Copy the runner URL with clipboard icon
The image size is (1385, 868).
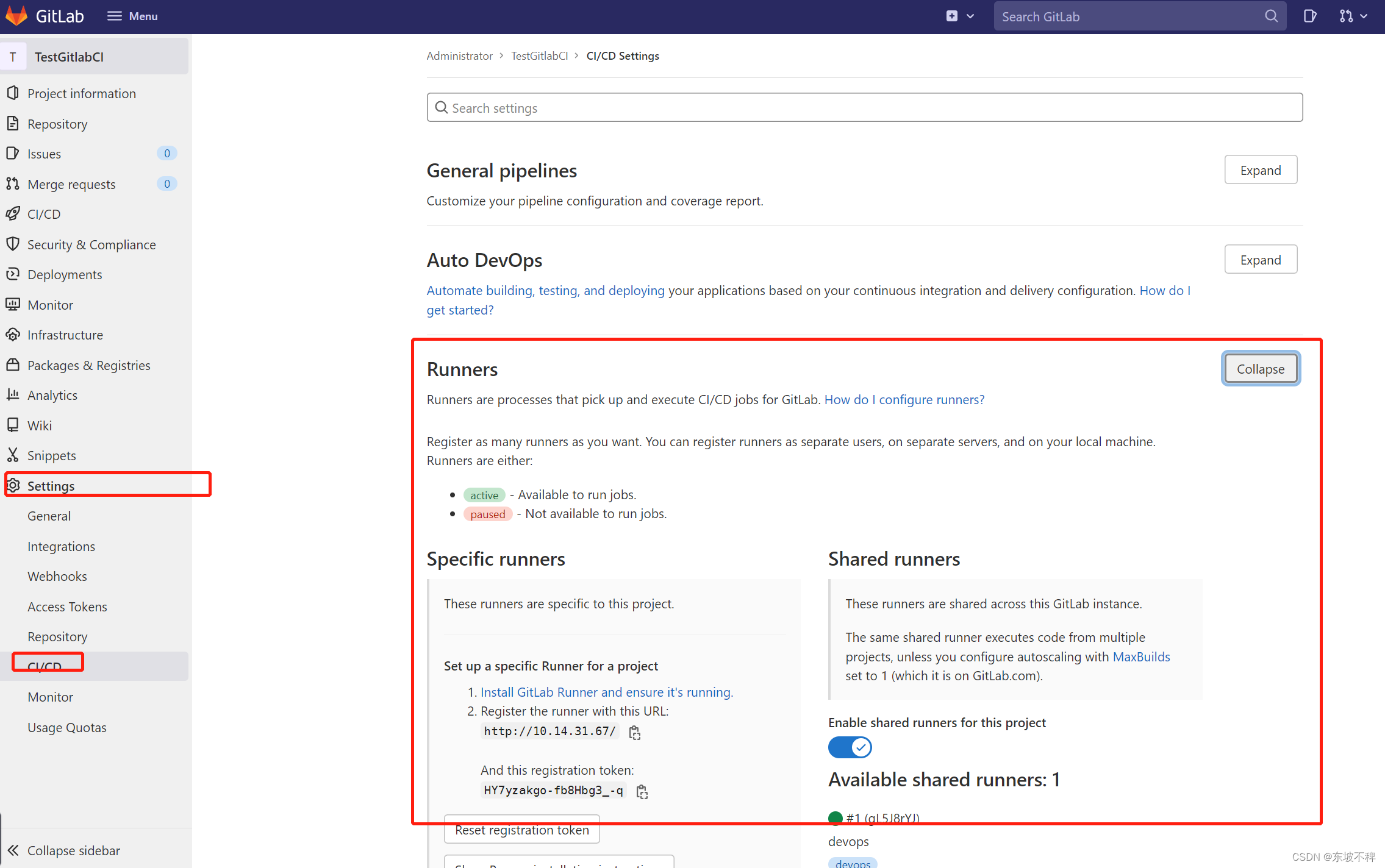[635, 732]
